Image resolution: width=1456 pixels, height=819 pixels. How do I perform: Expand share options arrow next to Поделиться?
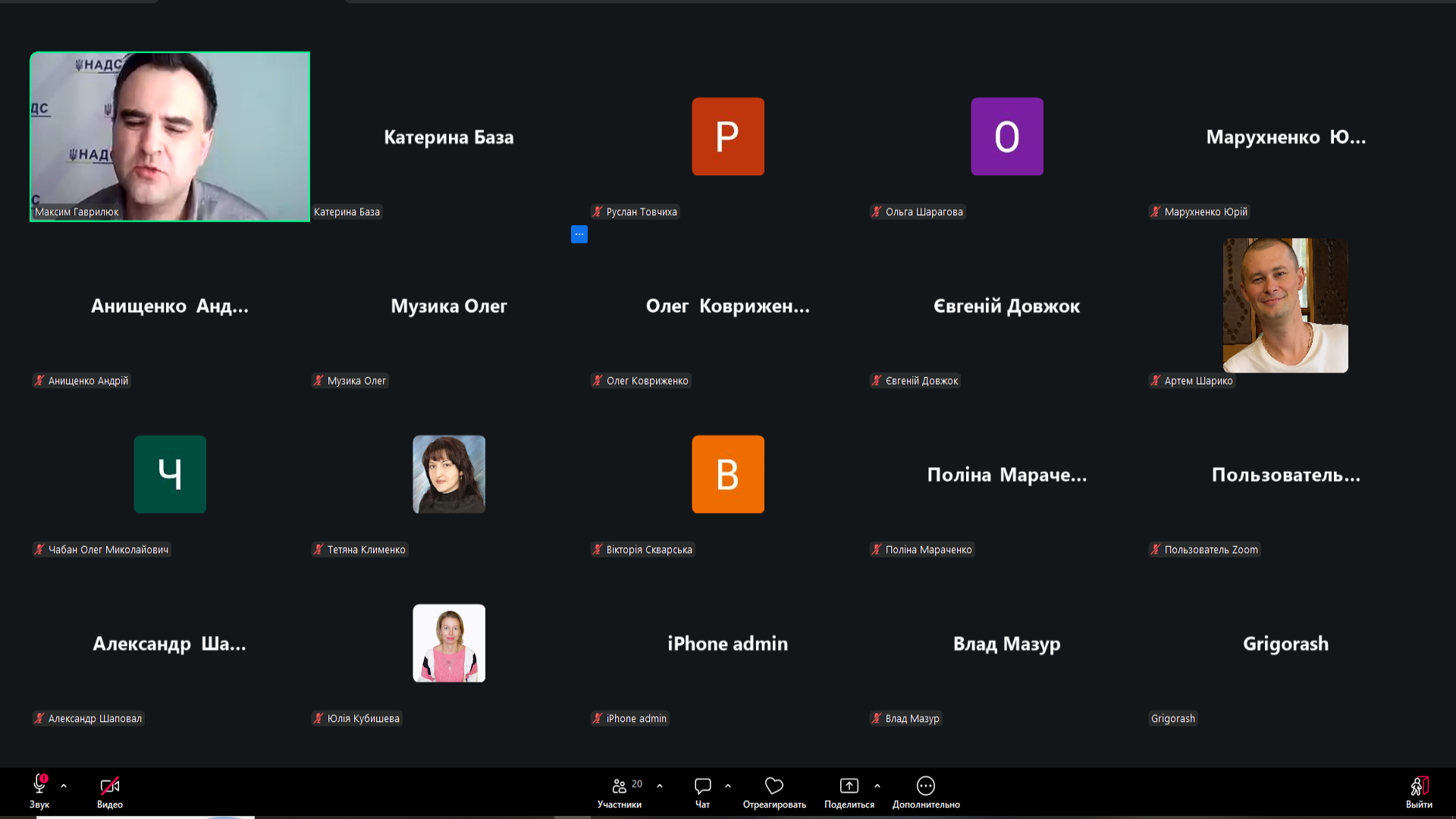[x=877, y=786]
